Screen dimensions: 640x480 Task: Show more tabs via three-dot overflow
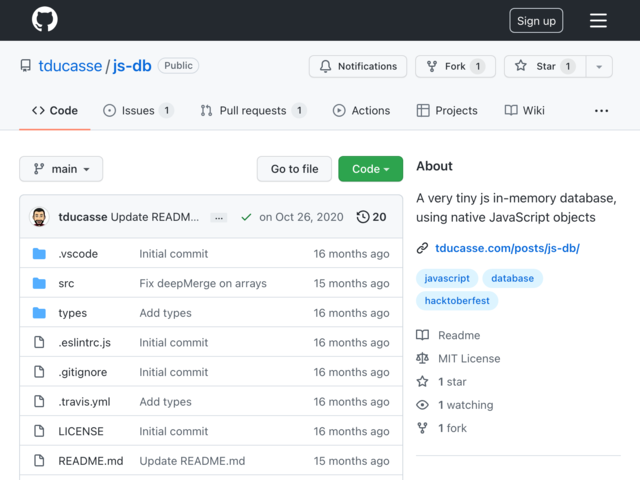point(601,111)
